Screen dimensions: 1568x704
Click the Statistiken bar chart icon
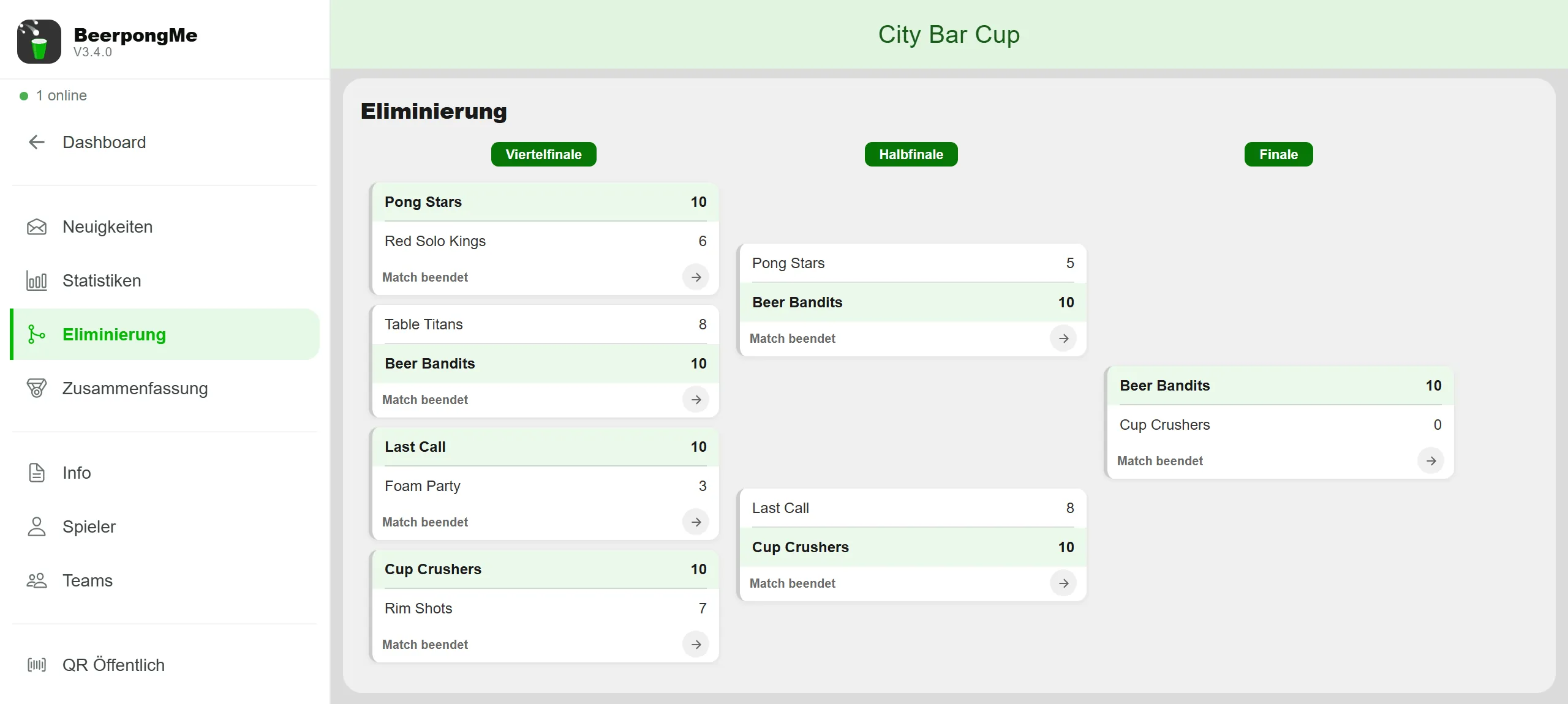[37, 281]
